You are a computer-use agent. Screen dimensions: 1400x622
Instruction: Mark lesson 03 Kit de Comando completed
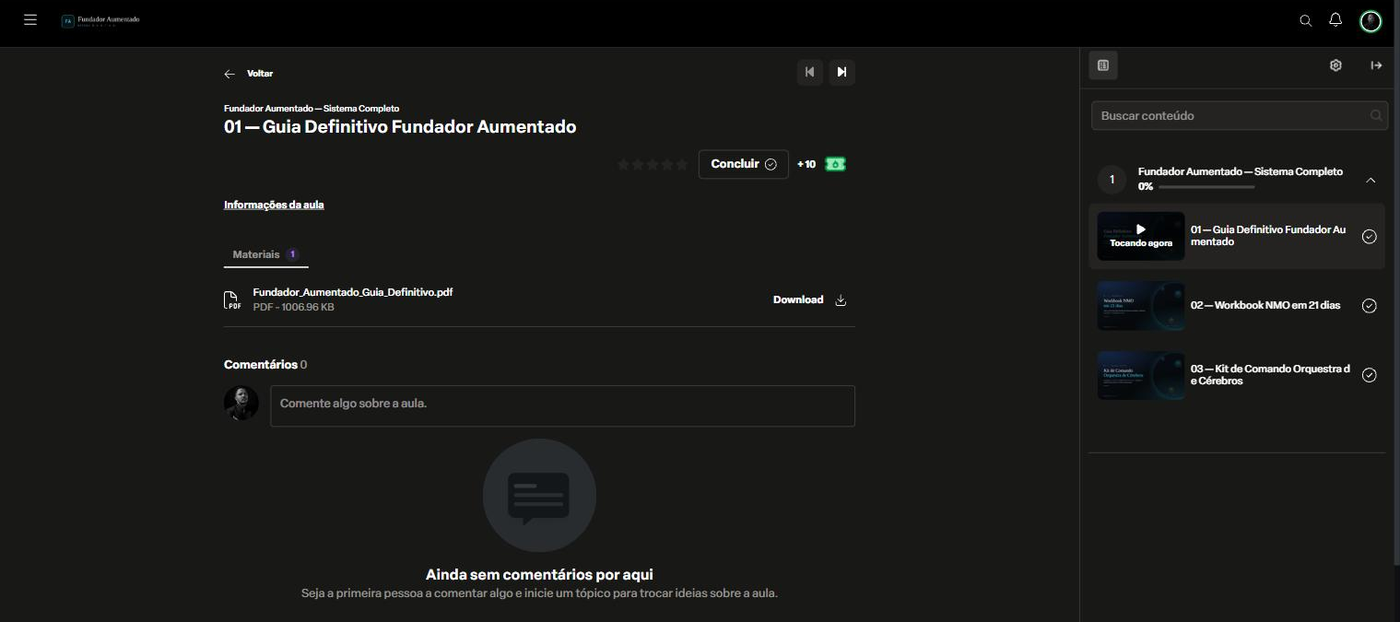pyautogui.click(x=1369, y=375)
